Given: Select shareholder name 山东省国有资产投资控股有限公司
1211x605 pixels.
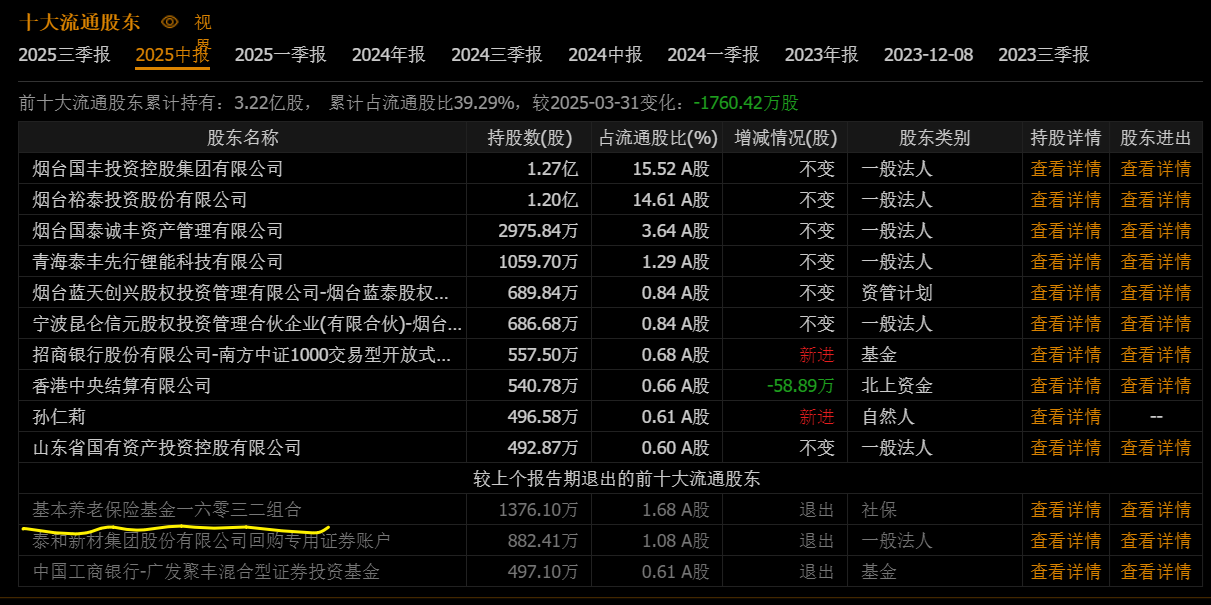Looking at the screenshot, I should [x=167, y=448].
